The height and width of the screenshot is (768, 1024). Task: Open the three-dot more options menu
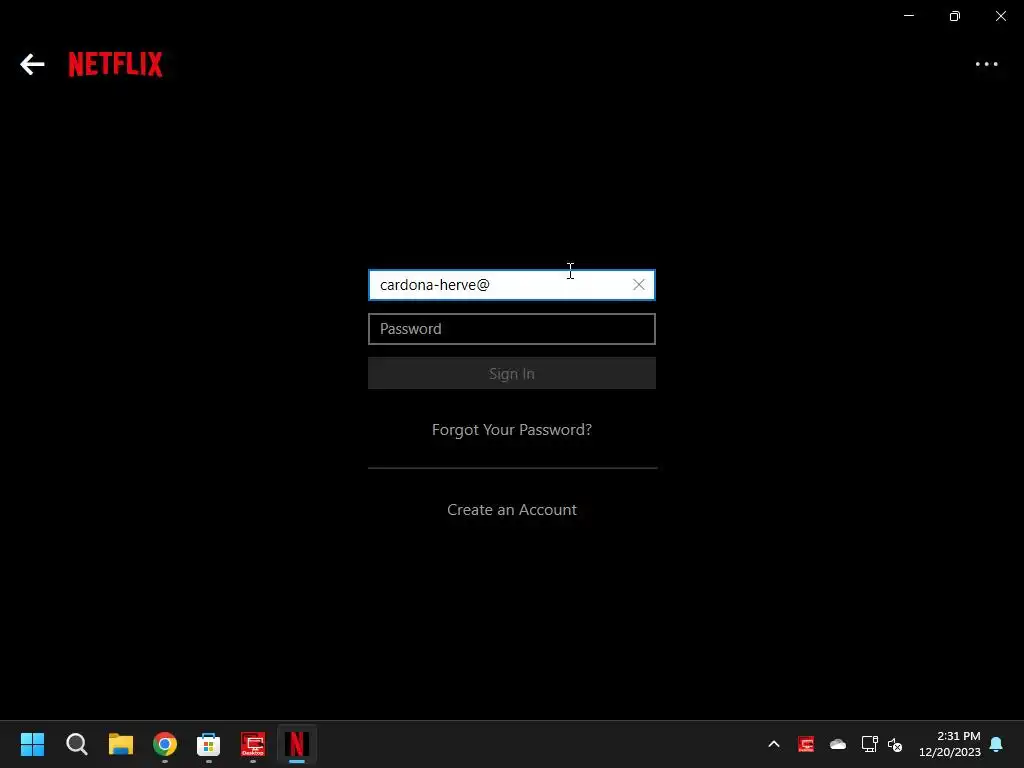point(986,64)
